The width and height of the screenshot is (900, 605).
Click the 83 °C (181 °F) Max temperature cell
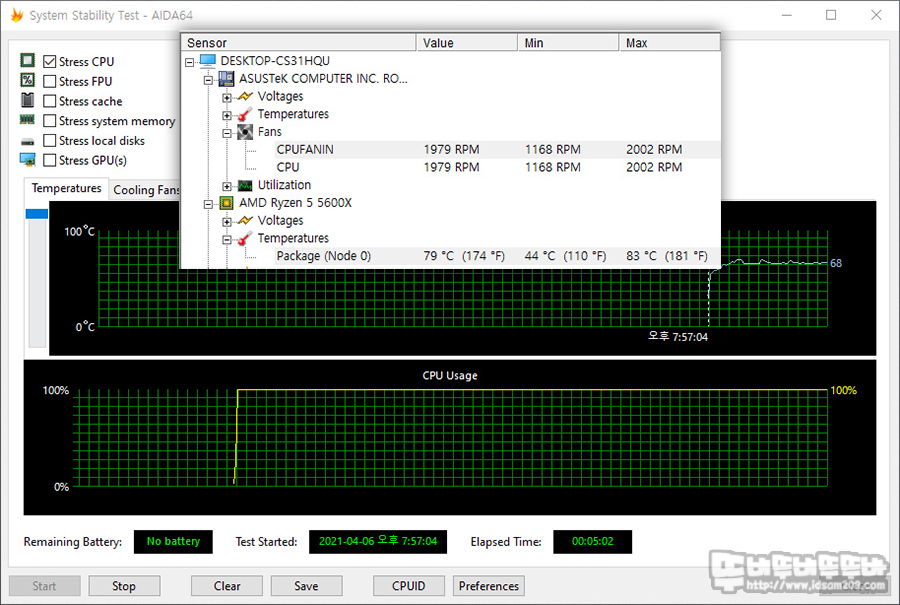click(x=667, y=256)
